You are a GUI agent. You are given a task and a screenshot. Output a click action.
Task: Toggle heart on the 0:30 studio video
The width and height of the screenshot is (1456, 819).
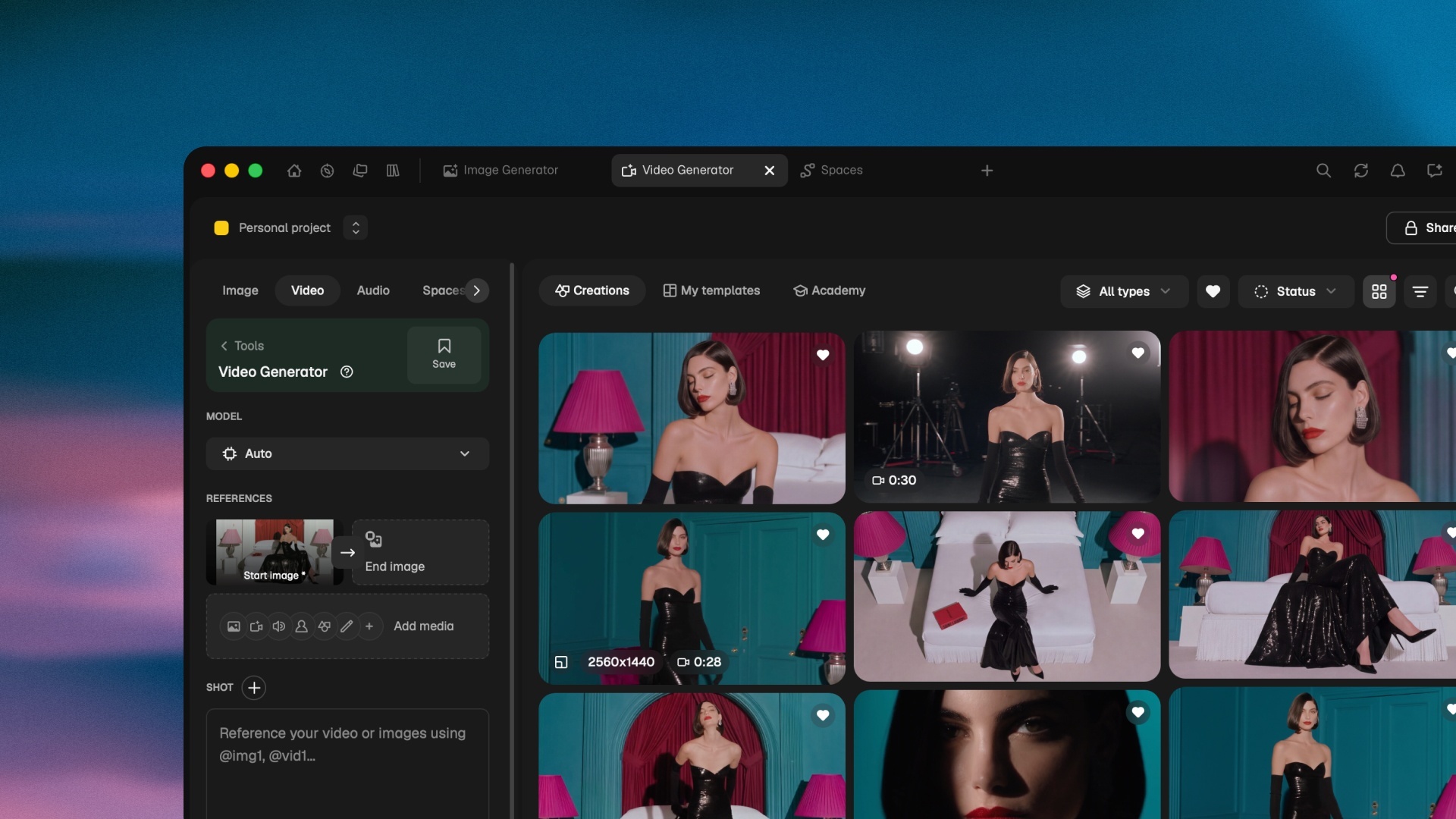pyautogui.click(x=1137, y=353)
